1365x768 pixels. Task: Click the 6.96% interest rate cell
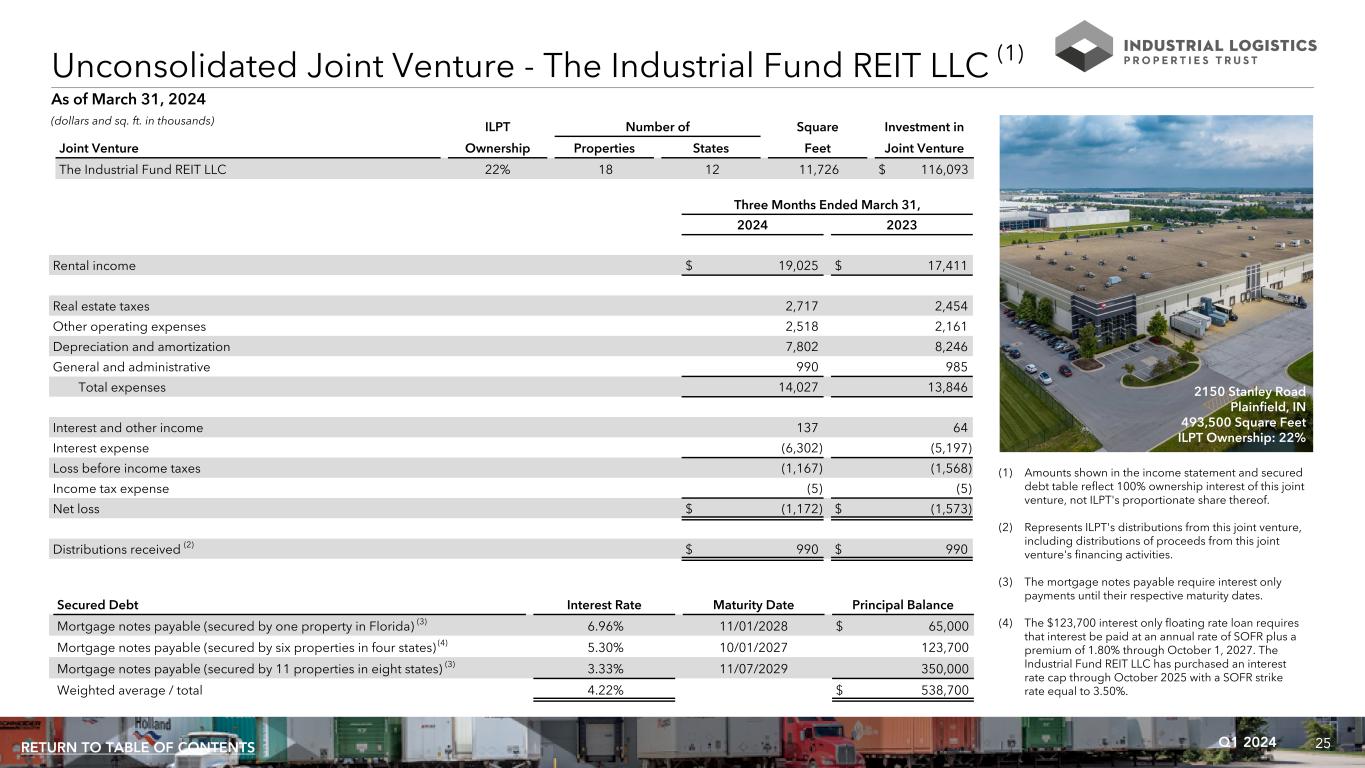[x=604, y=626]
